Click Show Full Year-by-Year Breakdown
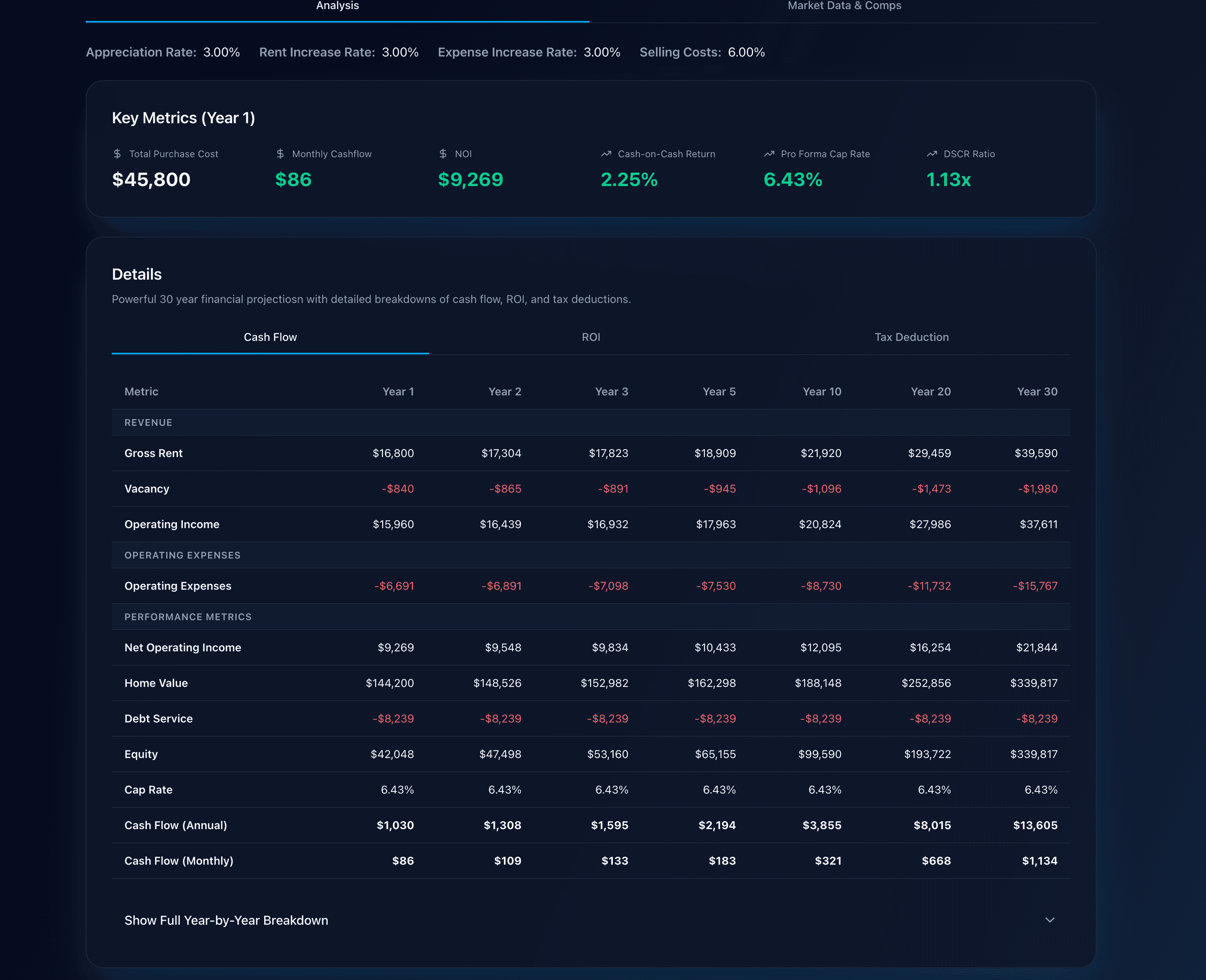 (x=226, y=920)
